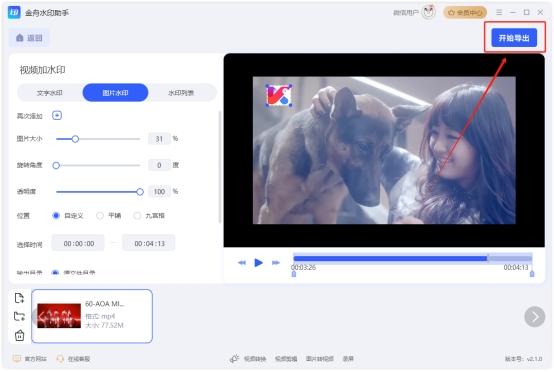Click the speaker promo icon at bottom
This screenshot has width=554, height=372.
tap(234, 359)
